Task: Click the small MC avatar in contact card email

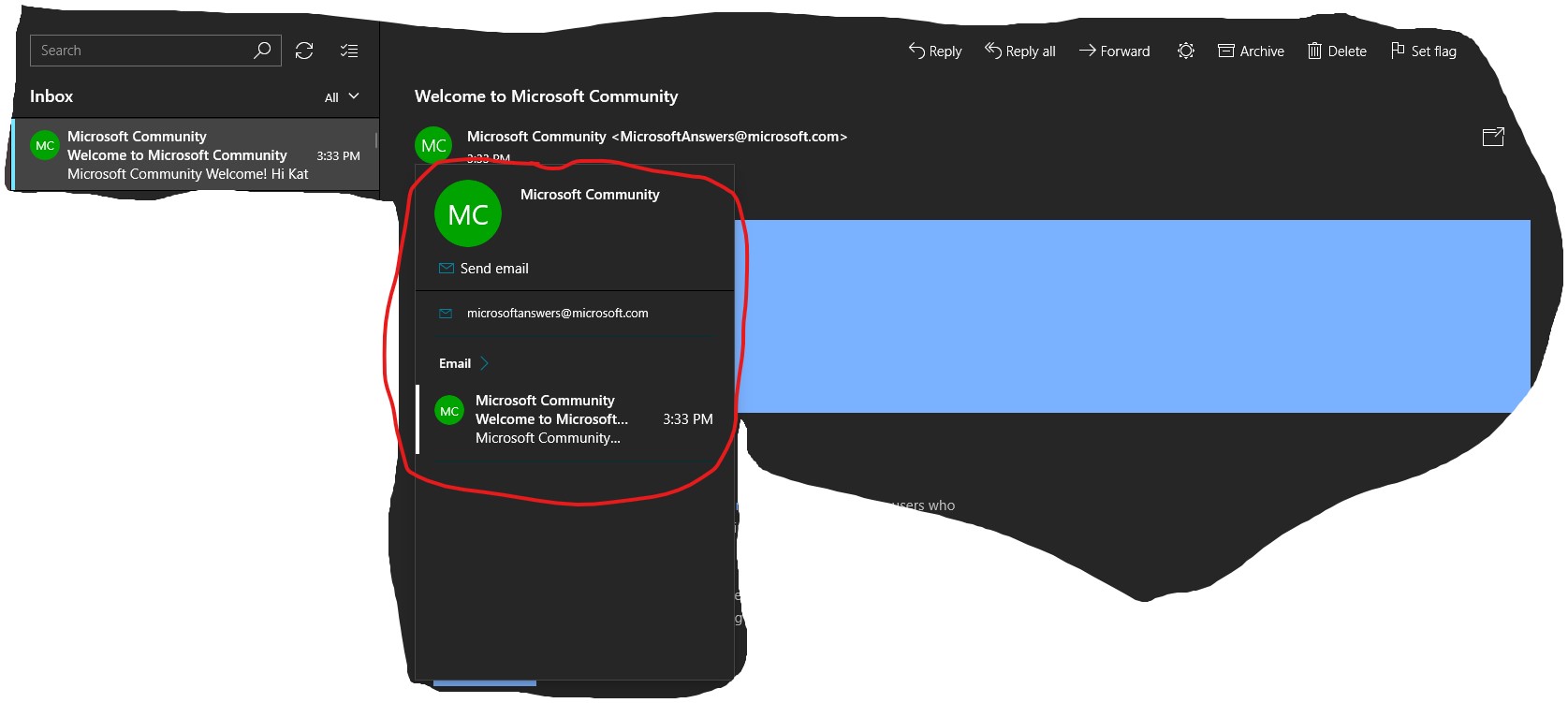Action: coord(449,411)
